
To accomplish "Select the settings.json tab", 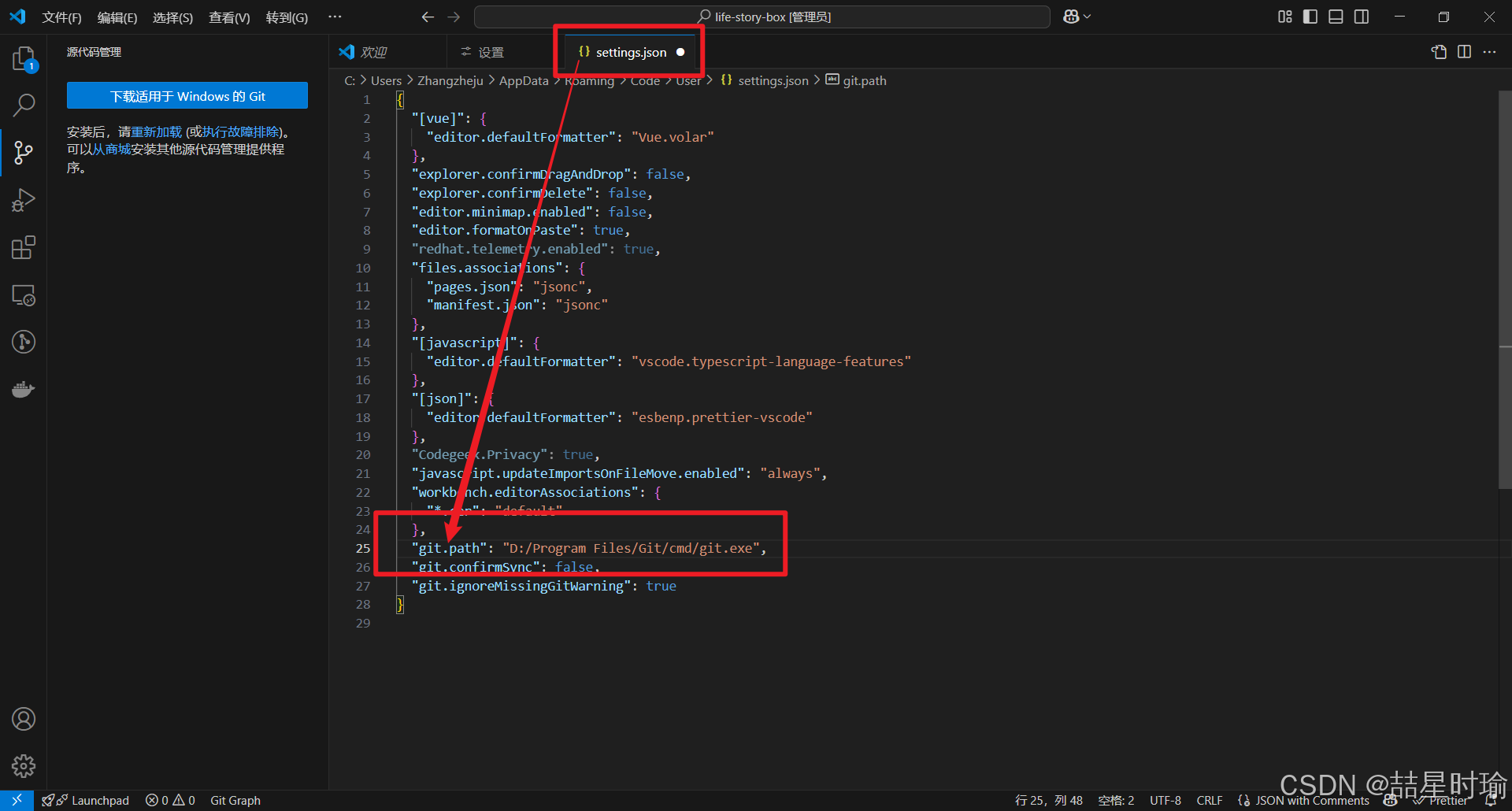I will [x=631, y=52].
